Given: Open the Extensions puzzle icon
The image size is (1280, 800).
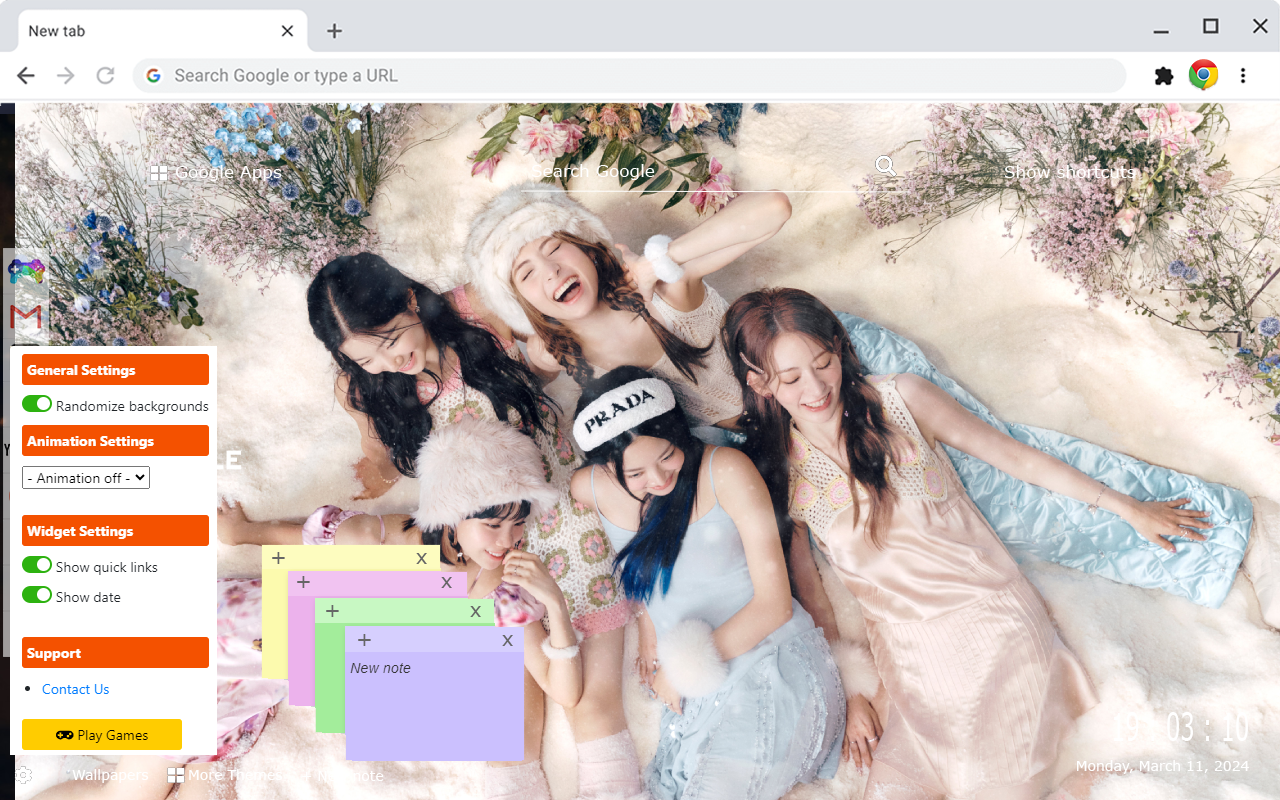Looking at the screenshot, I should pyautogui.click(x=1164, y=76).
